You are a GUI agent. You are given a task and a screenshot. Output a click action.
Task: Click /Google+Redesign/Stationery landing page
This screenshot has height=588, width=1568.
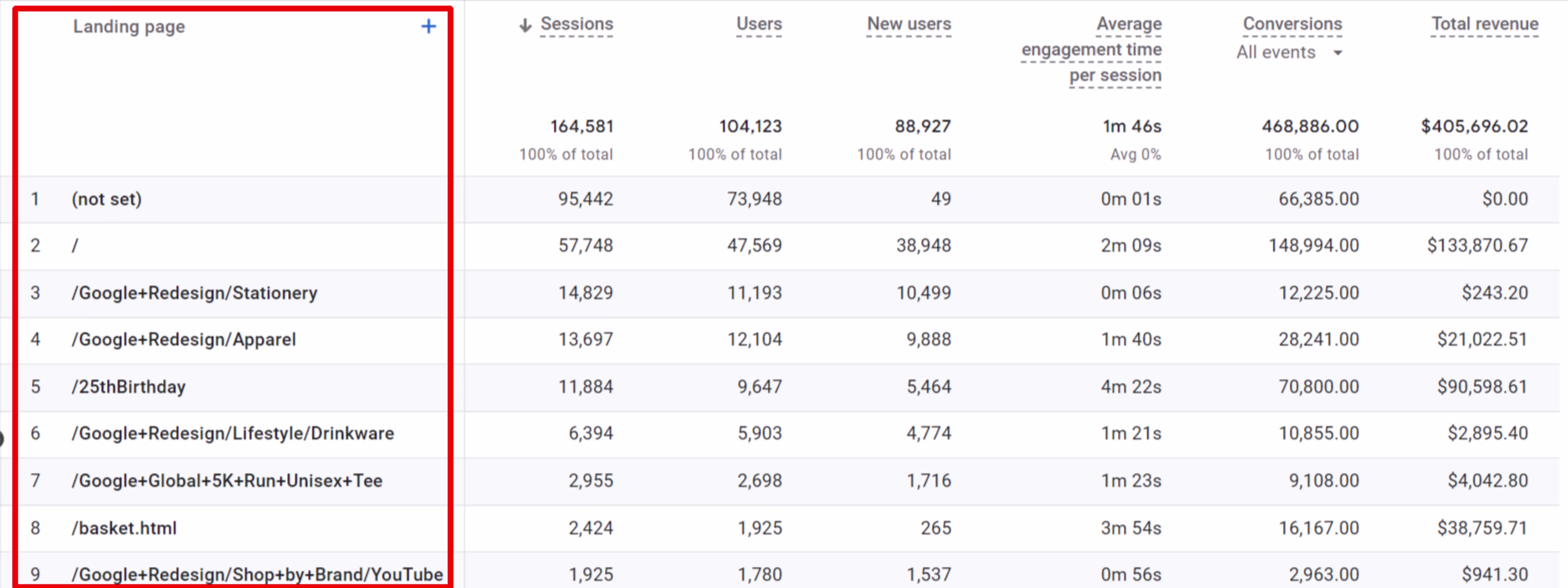click(x=194, y=293)
